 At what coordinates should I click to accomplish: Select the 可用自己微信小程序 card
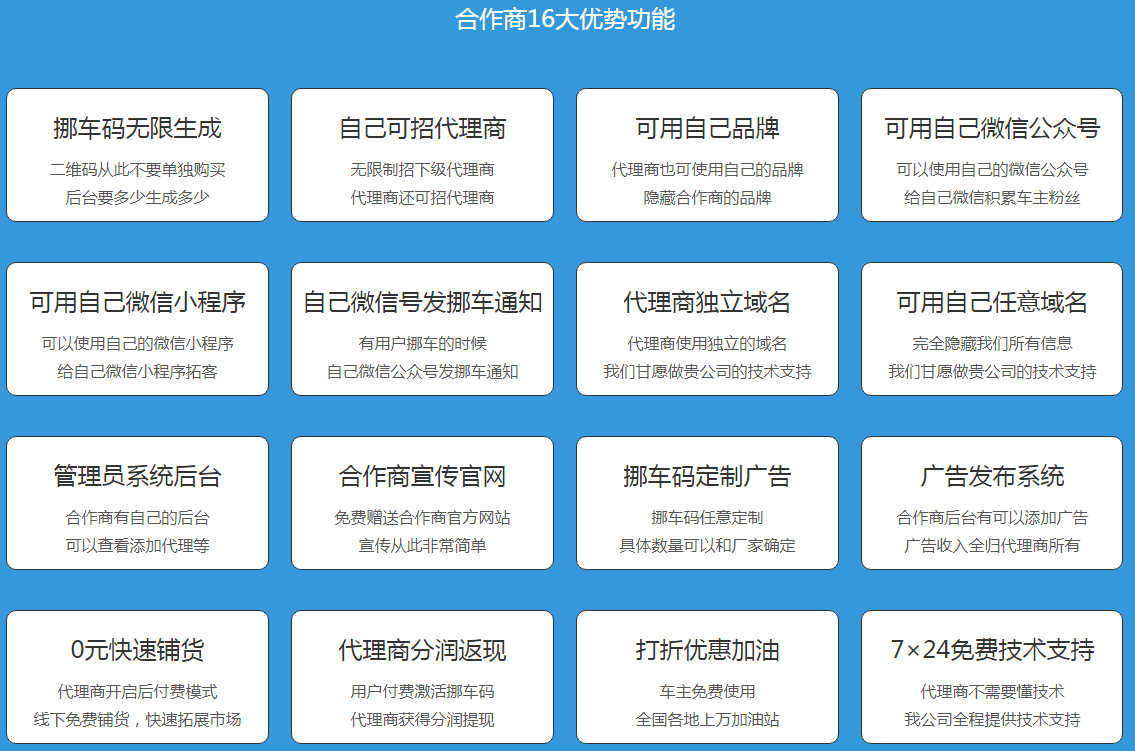[137, 329]
